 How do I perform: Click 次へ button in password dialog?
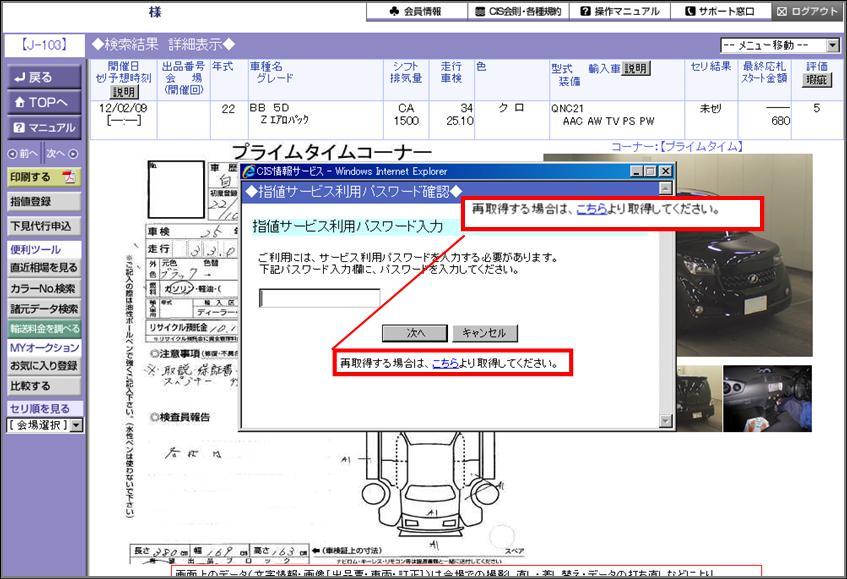click(x=415, y=333)
